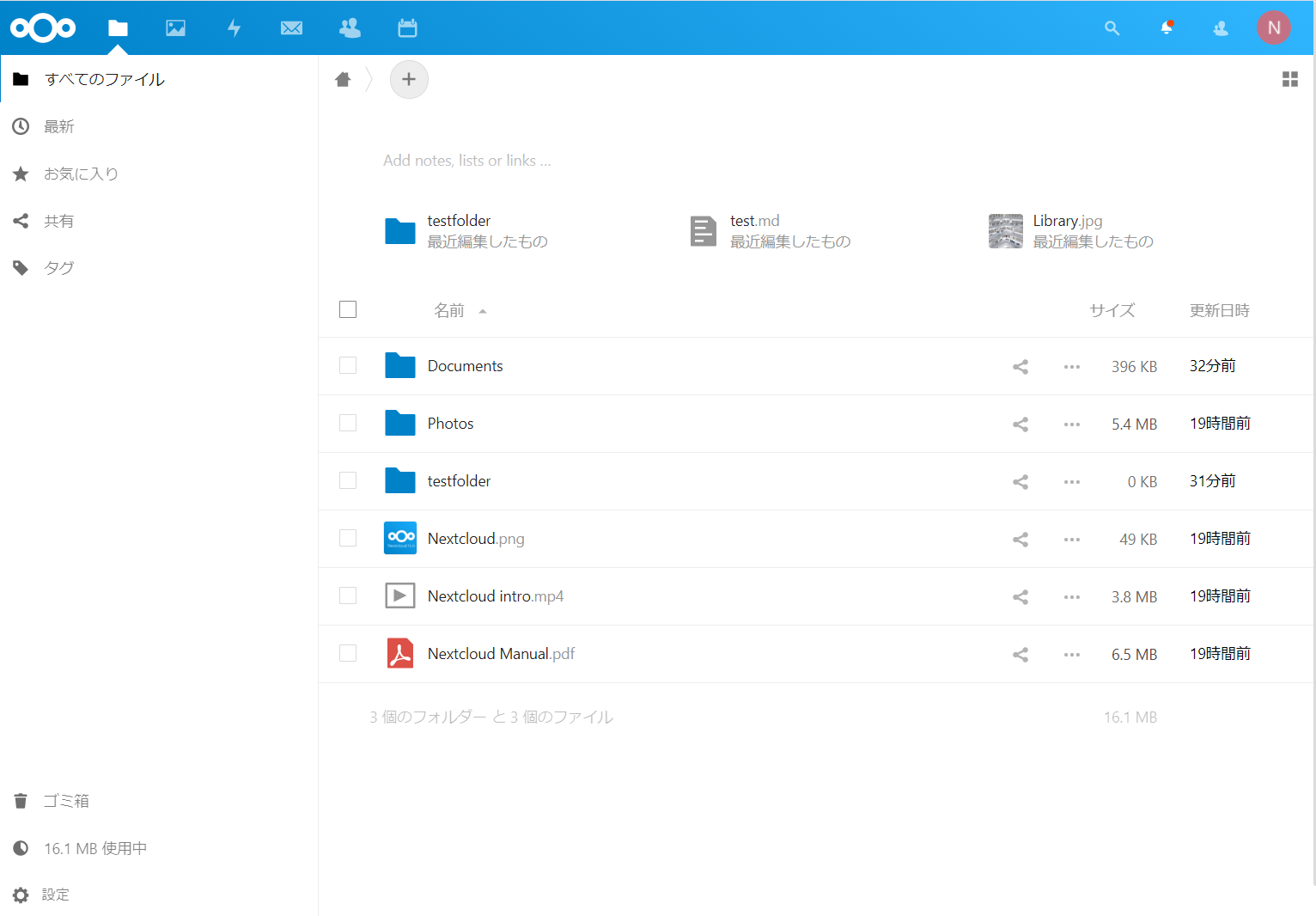Open more actions for Documents folder
Image resolution: width=1316 pixels, height=916 pixels.
(1072, 367)
